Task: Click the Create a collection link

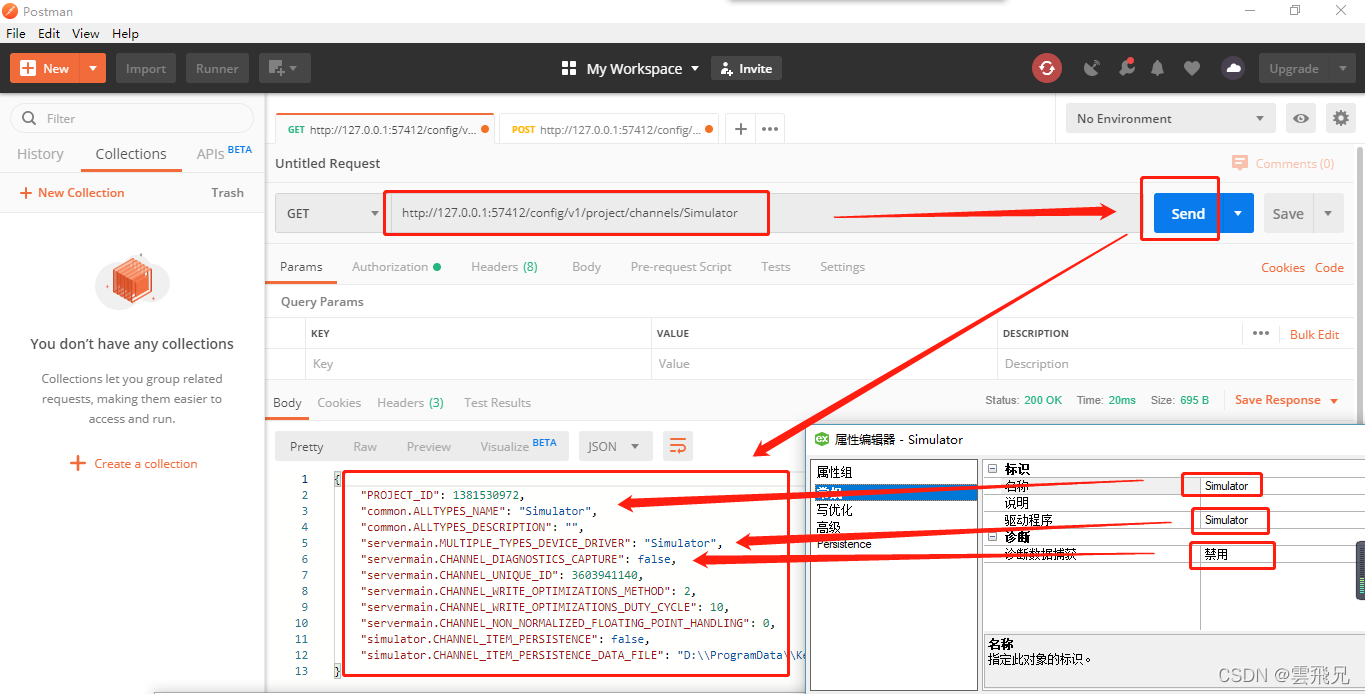Action: point(133,463)
